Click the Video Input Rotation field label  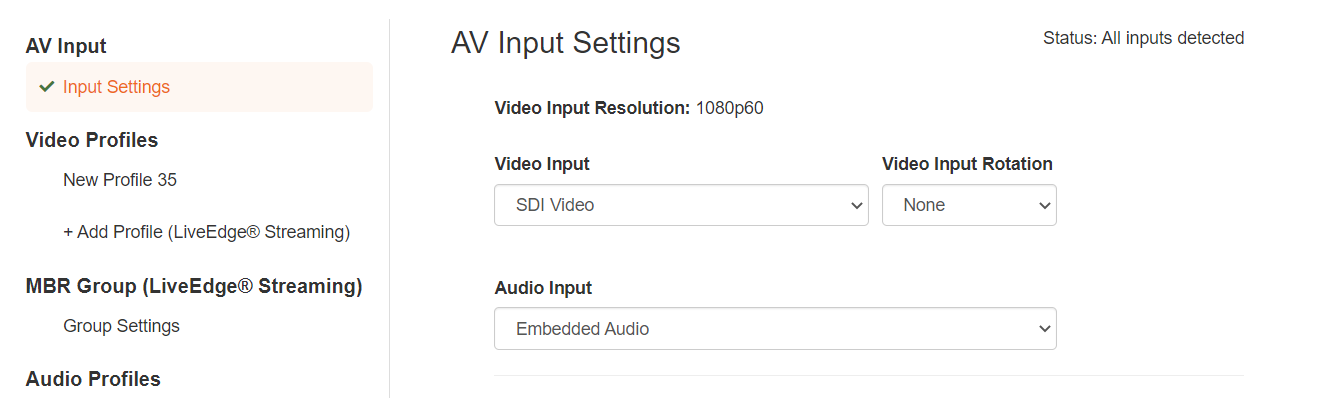click(967, 164)
